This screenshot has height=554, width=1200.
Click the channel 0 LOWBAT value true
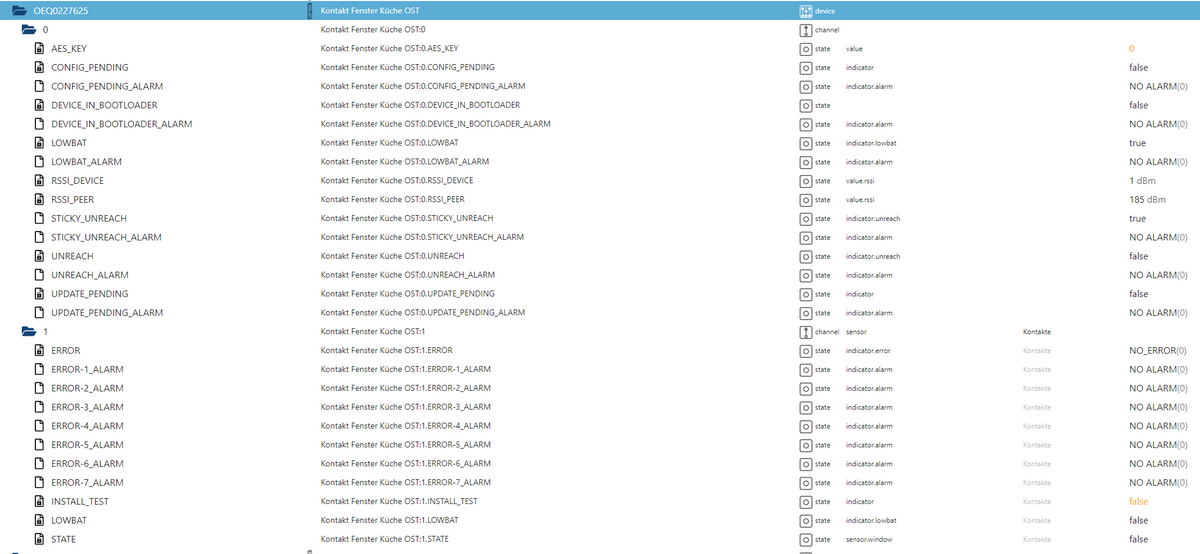(x=1137, y=143)
